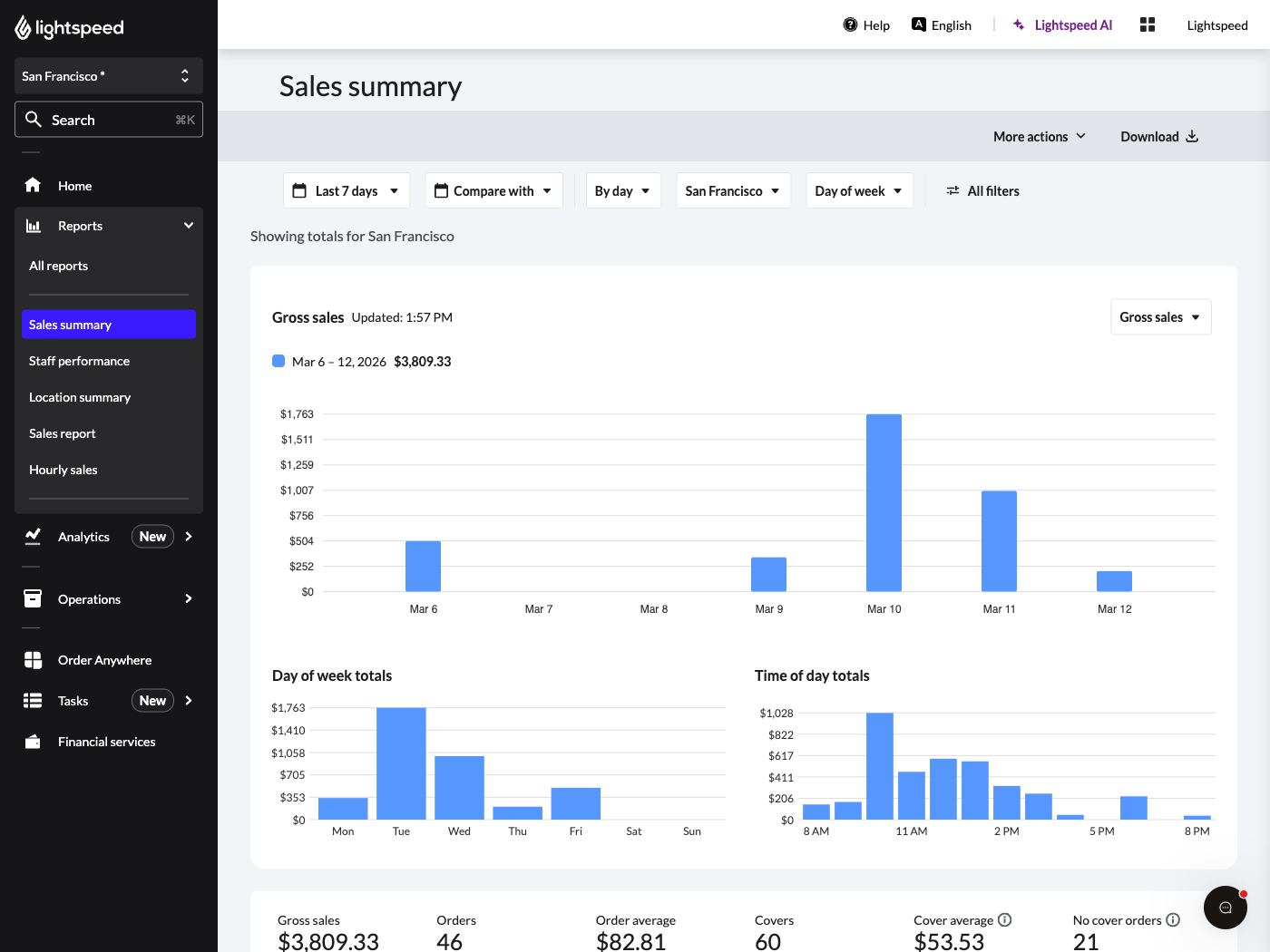Open the Hourly sales report

(63, 469)
